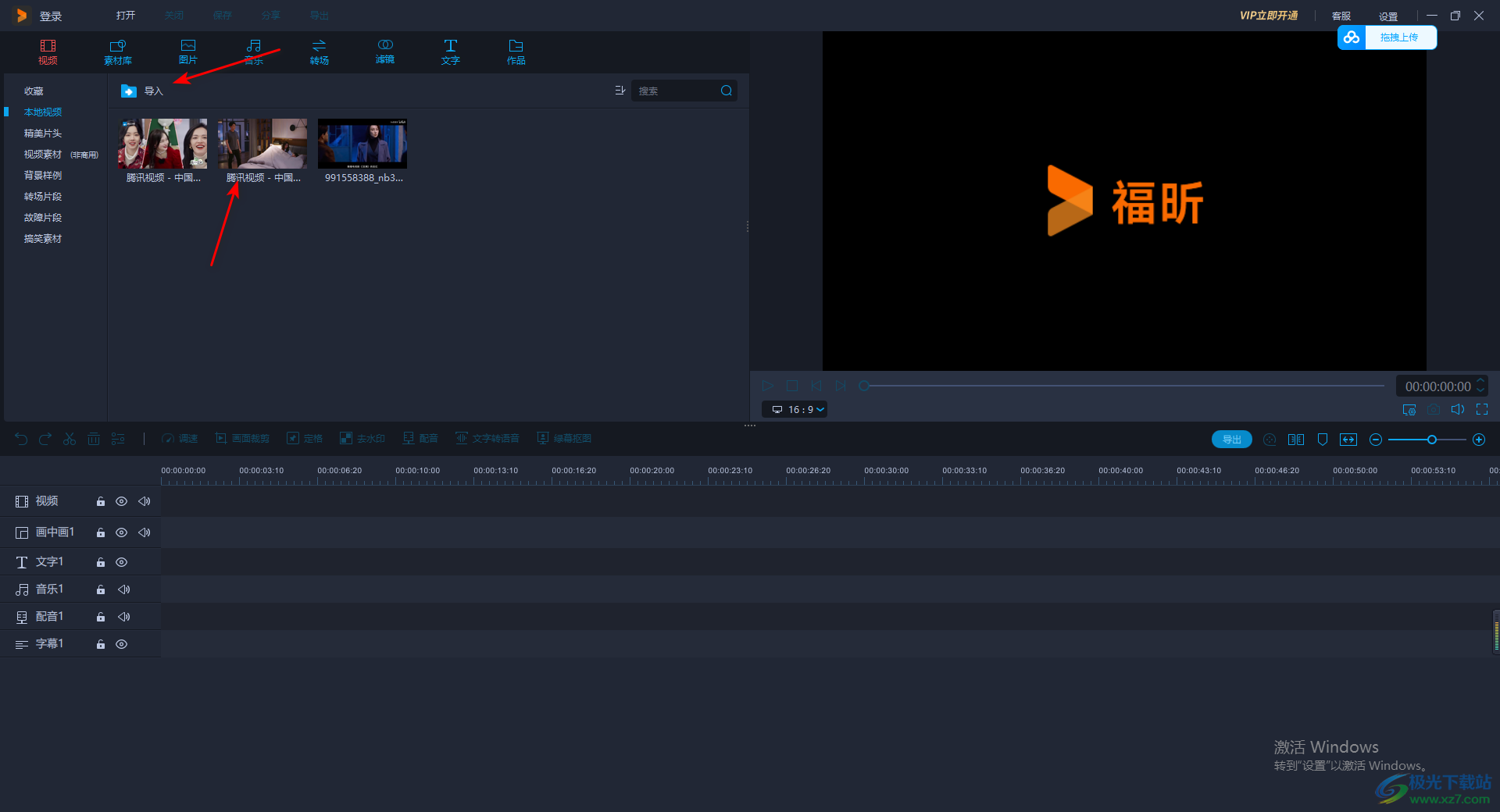Image resolution: width=1500 pixels, height=812 pixels.
Task: Open the 视频 (Video) tab
Action: 48,52
